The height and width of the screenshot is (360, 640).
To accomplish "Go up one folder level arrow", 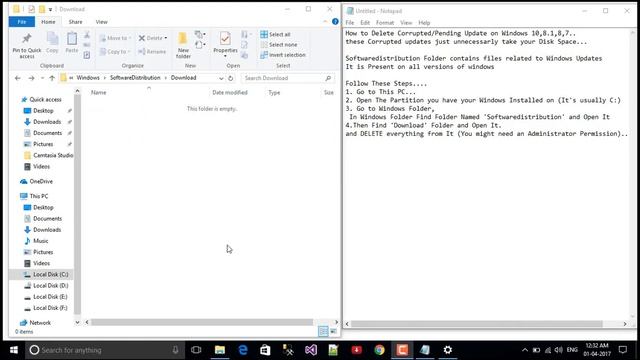I will point(52,78).
